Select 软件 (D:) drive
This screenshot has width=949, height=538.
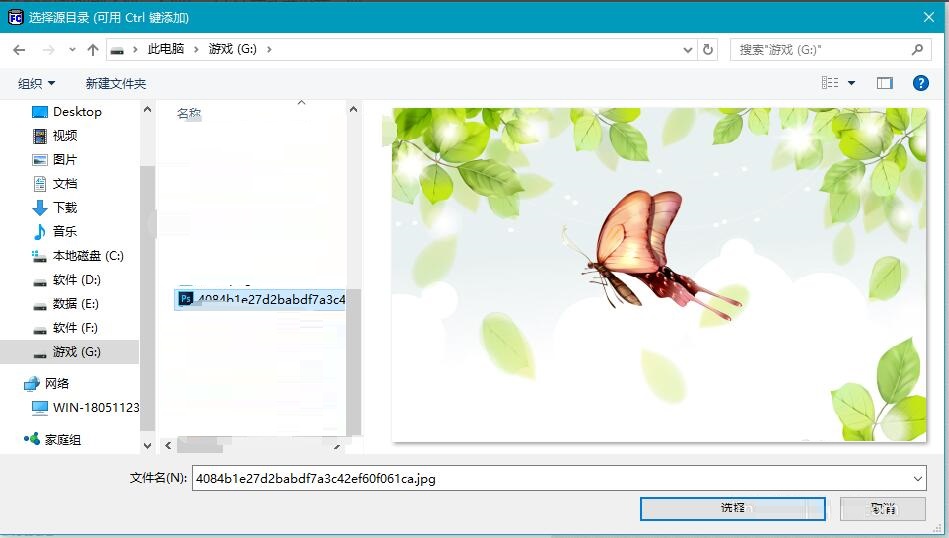tap(76, 280)
